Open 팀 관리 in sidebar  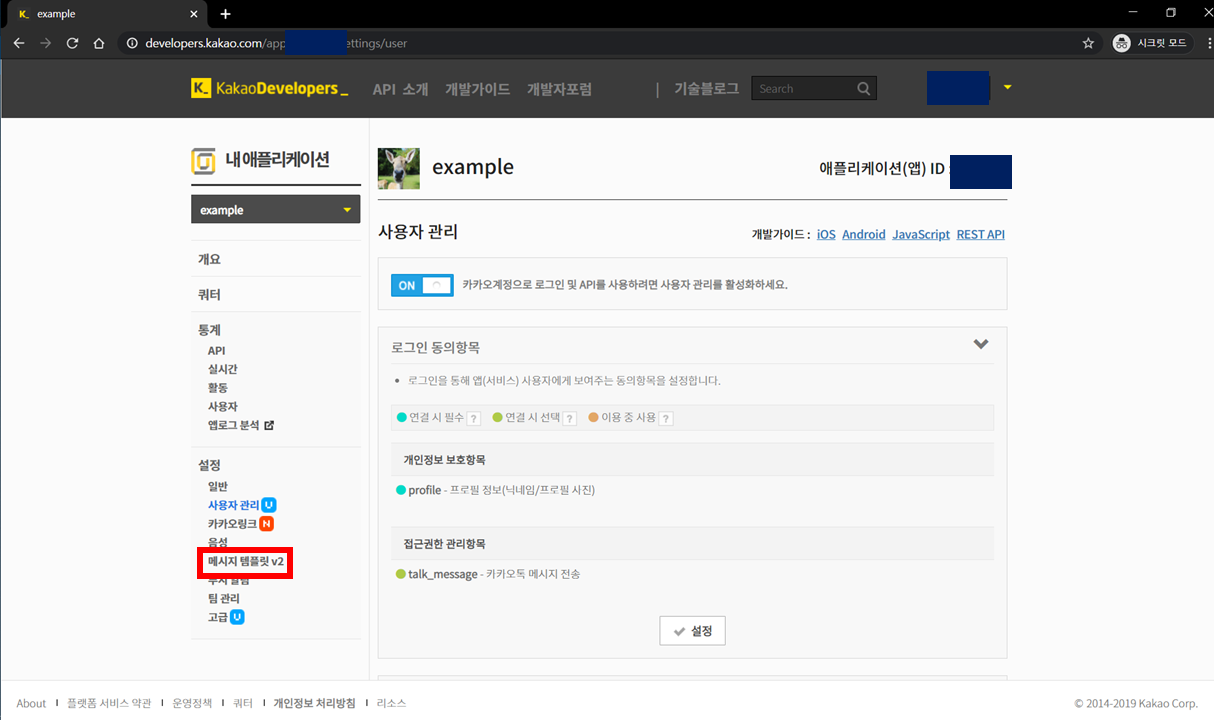(x=224, y=598)
